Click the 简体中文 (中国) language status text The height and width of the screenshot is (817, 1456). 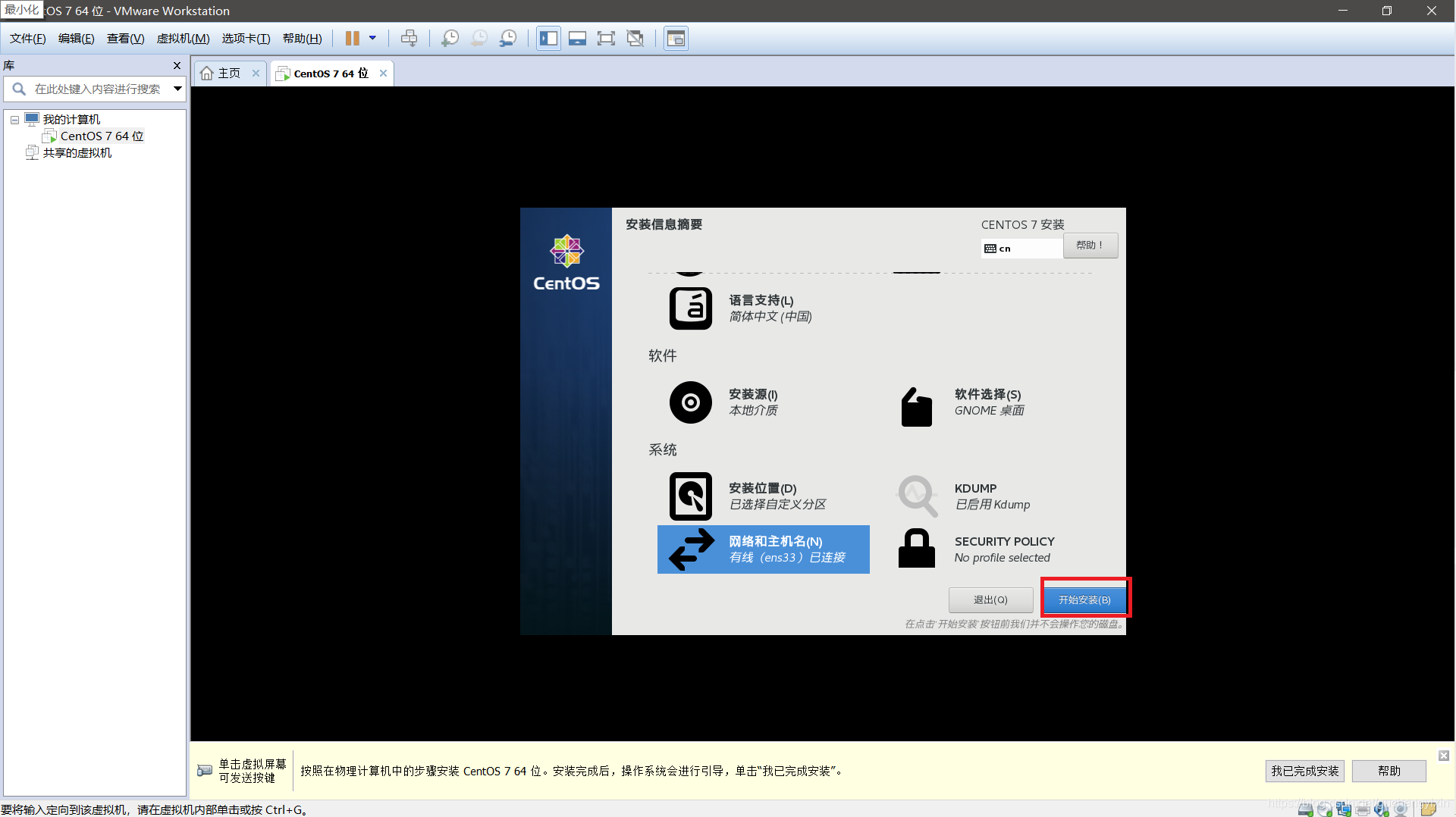pos(770,317)
